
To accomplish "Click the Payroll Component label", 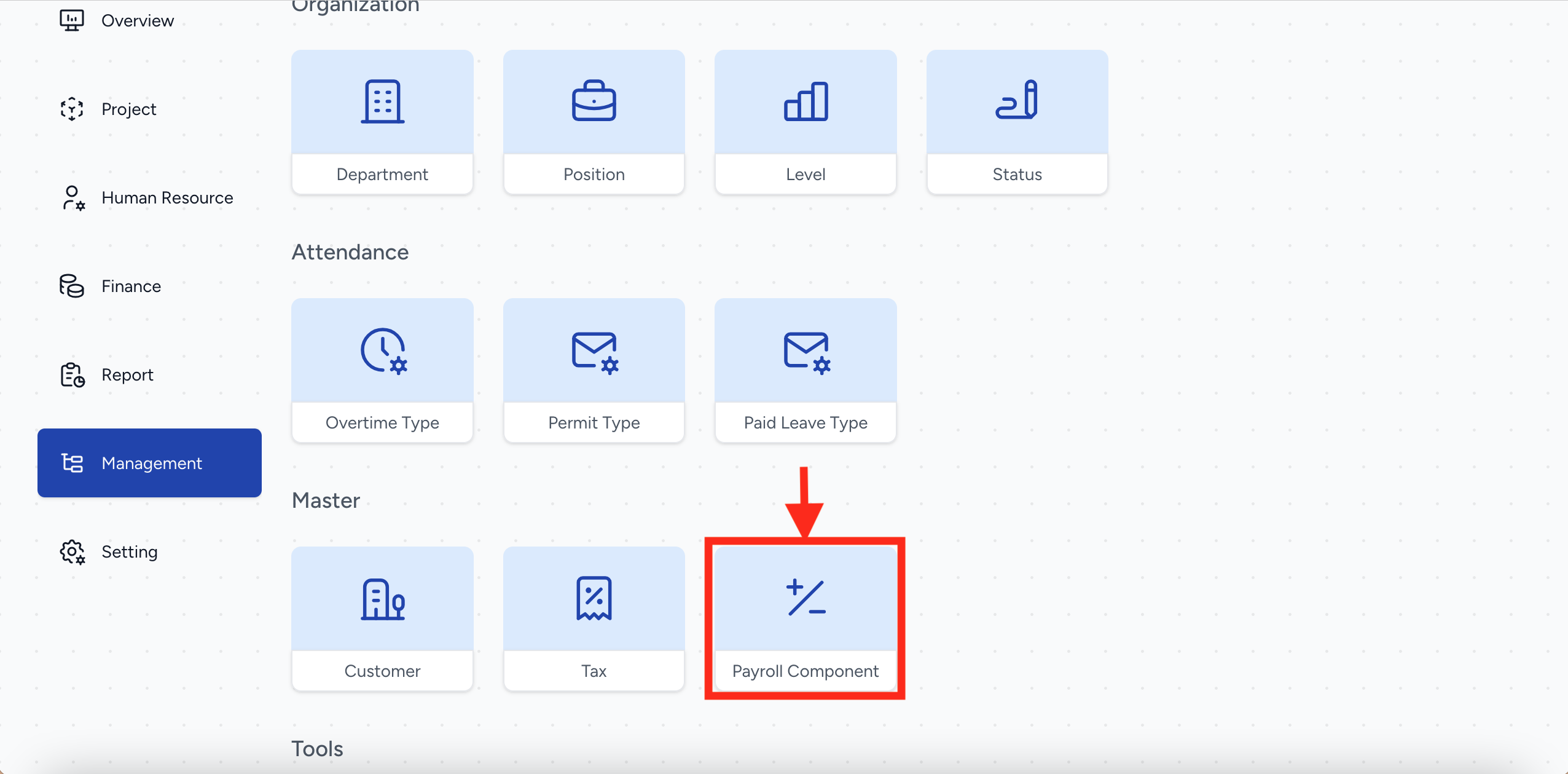I will point(805,671).
